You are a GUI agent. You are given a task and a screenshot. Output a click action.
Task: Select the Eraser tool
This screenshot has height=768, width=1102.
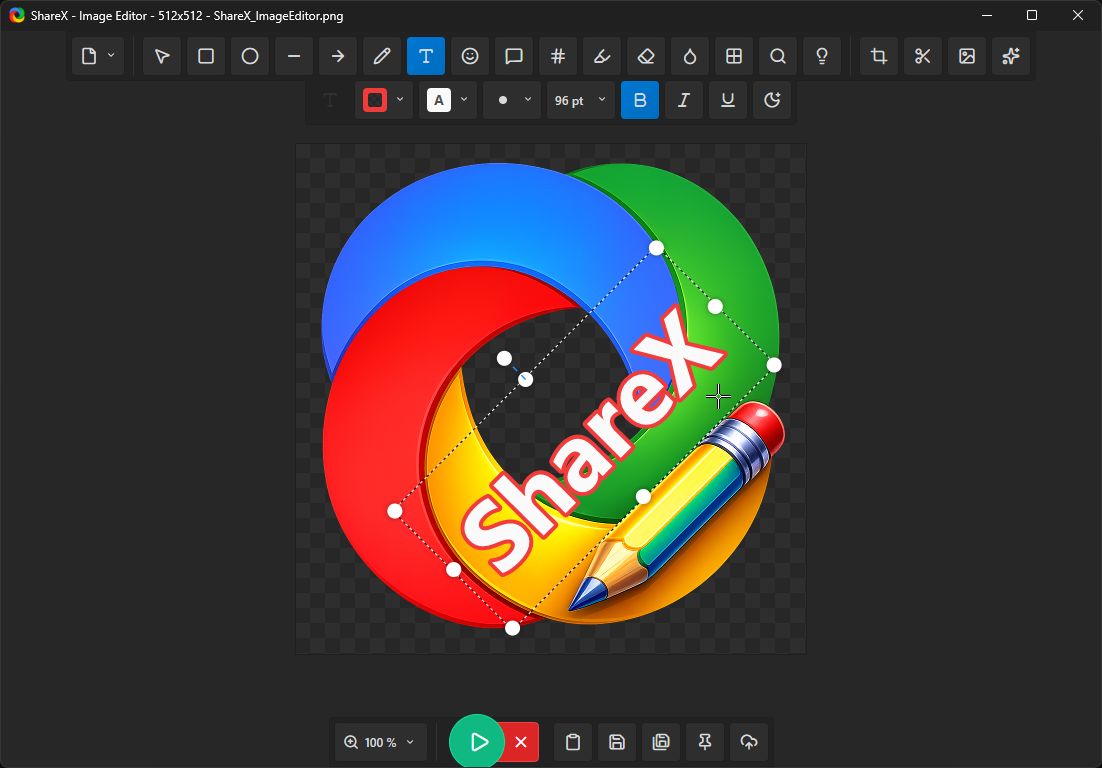[646, 56]
